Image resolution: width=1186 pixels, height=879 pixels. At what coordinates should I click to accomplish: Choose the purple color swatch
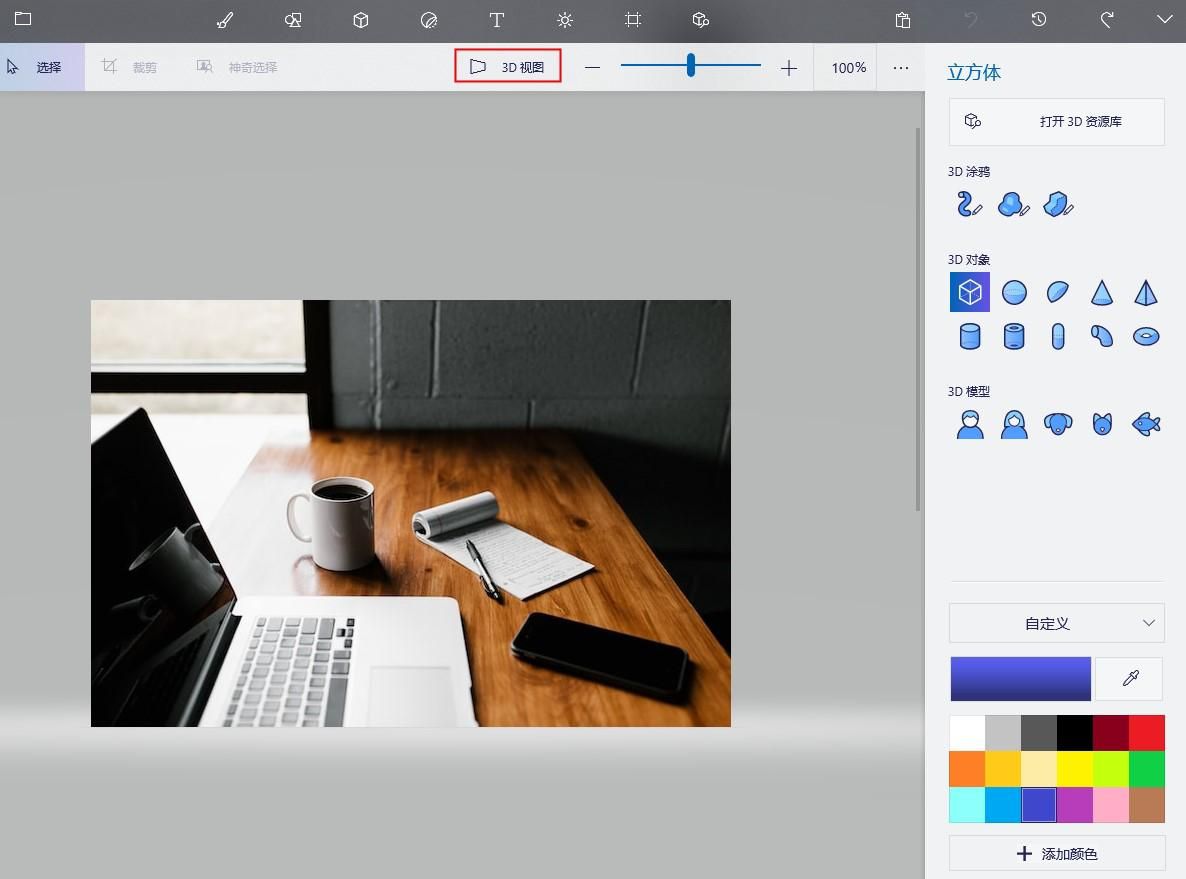pyautogui.click(x=1075, y=804)
